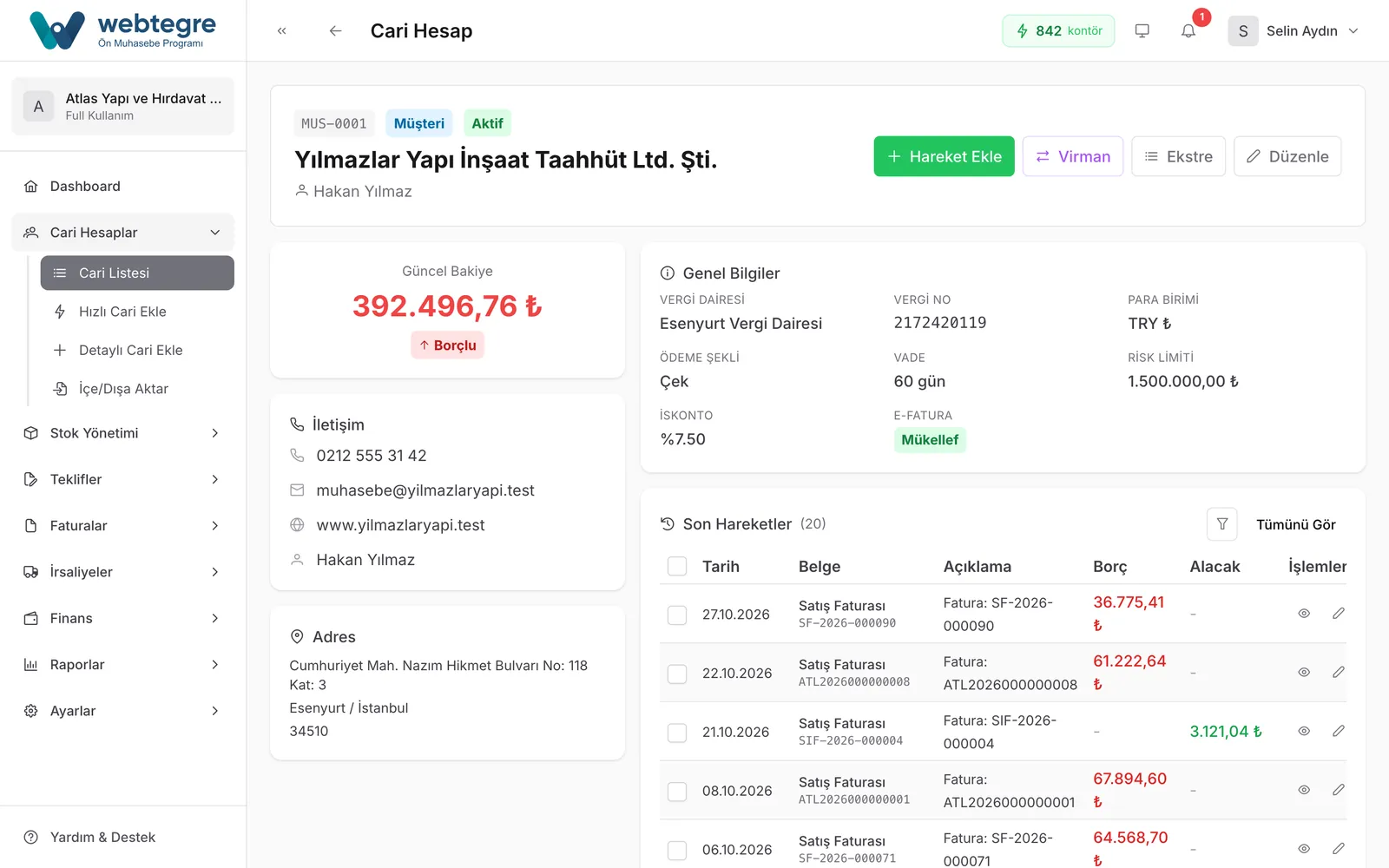Viewport: 1389px width, 868px height.
Task: Edit the SF-2026-000071 row via pencil icon
Action: pos(1339,849)
